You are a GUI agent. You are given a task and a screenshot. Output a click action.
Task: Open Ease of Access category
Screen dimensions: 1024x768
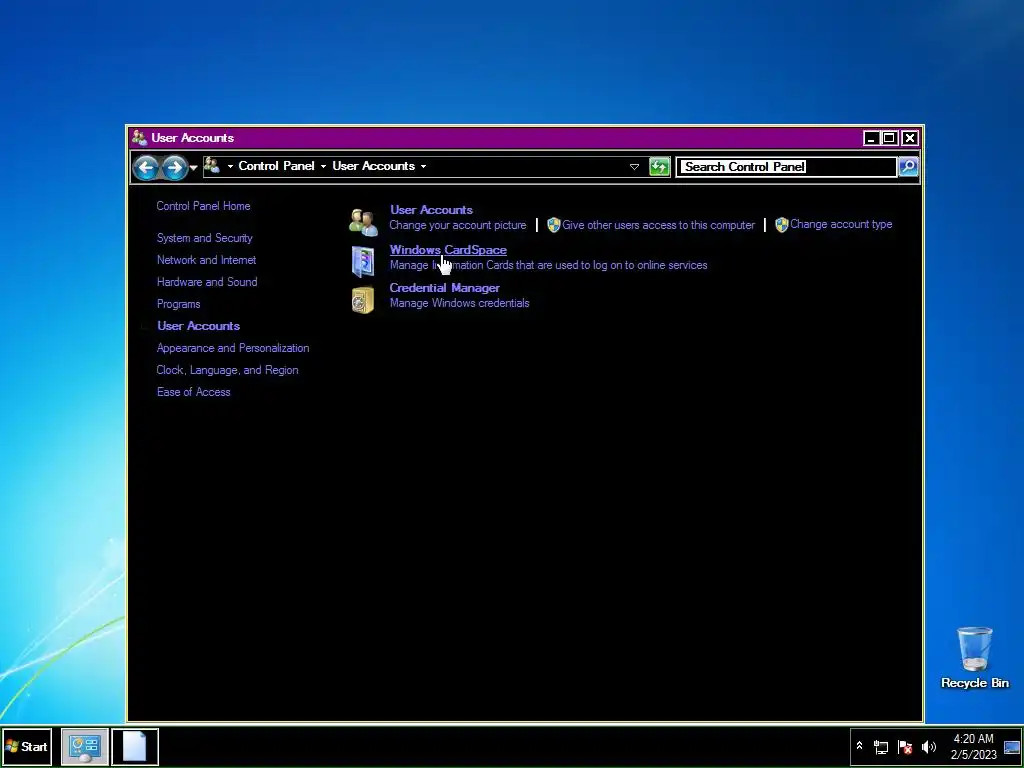click(193, 392)
